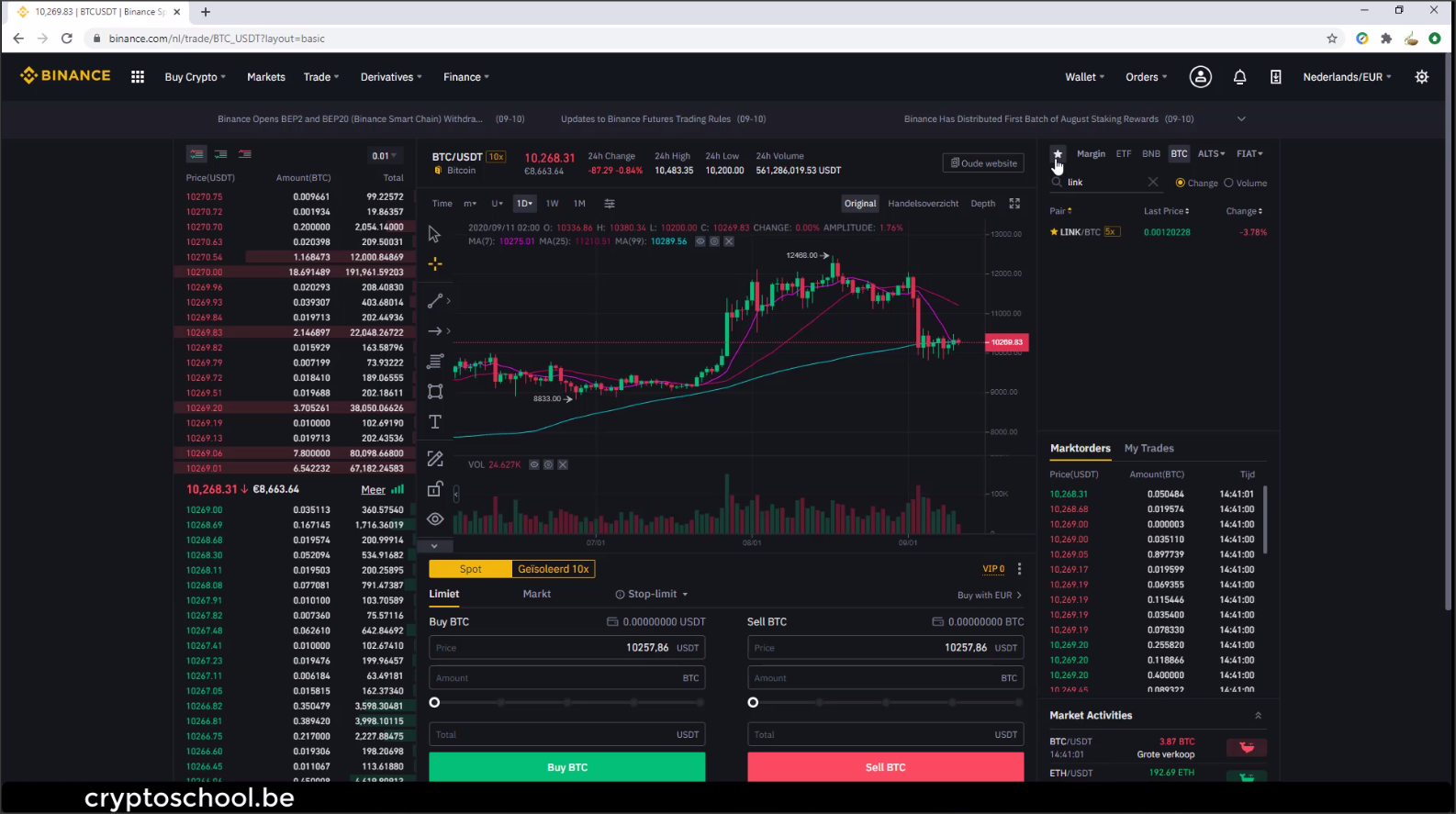Select the Change radio option
Viewport: 1456px width, 814px height.
1196,183
